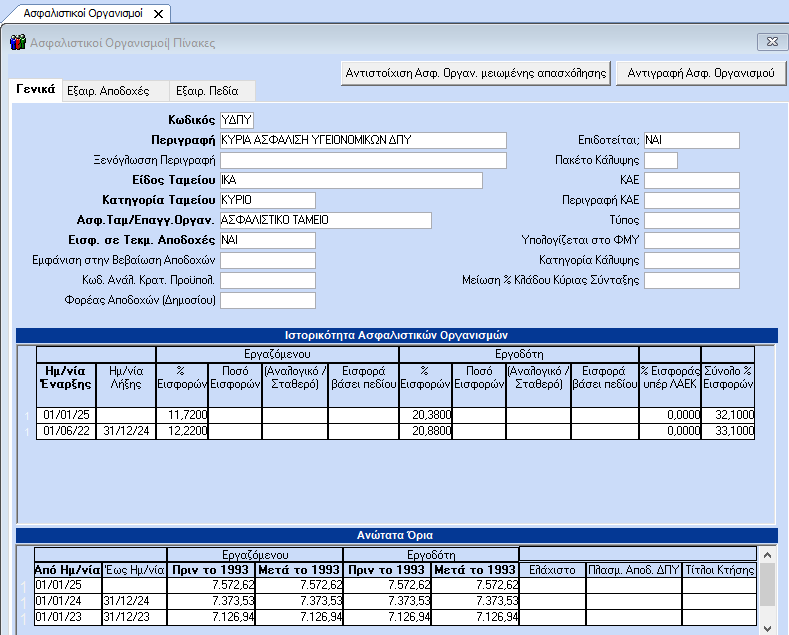Click Ημ/νία Λήξης column header
789x635 pixels.
126,384
